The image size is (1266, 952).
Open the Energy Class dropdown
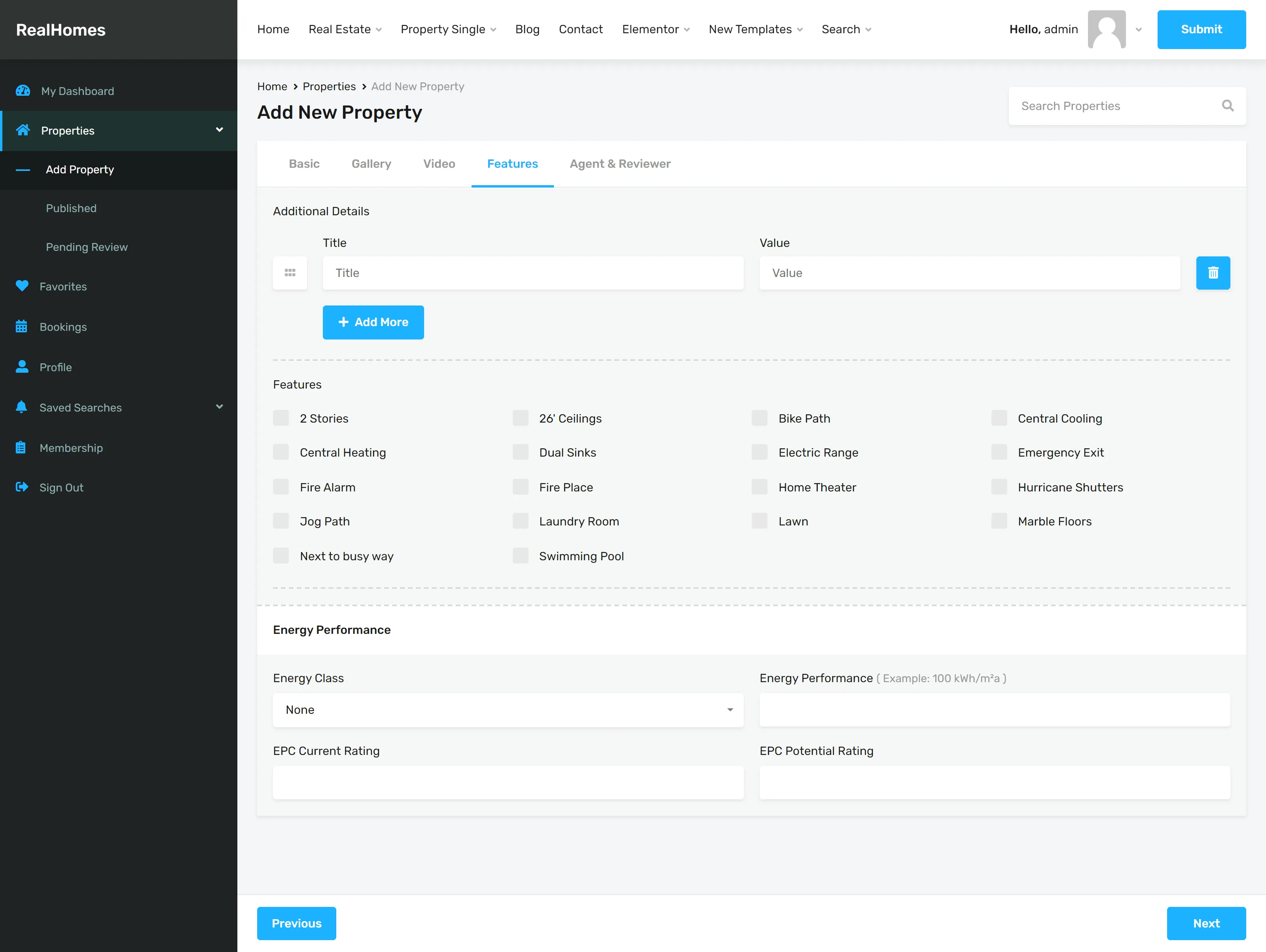point(508,710)
